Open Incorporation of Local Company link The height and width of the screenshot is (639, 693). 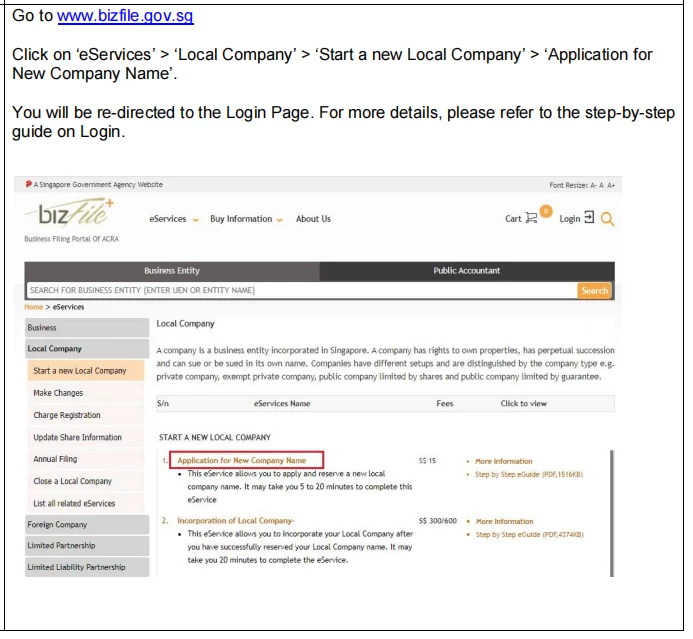pyautogui.click(x=236, y=521)
